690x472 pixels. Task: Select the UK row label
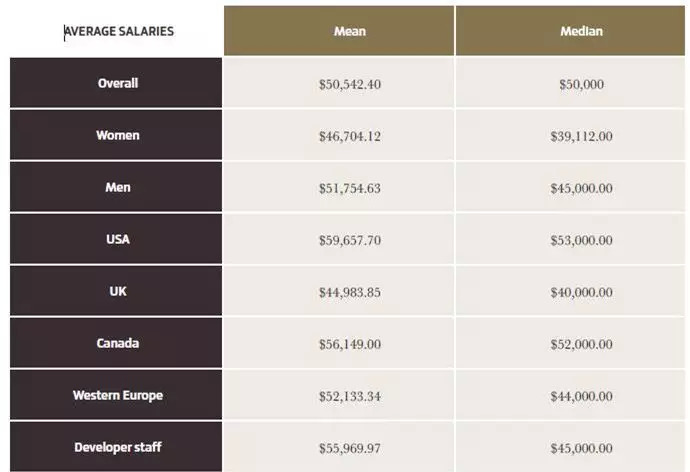(x=118, y=291)
